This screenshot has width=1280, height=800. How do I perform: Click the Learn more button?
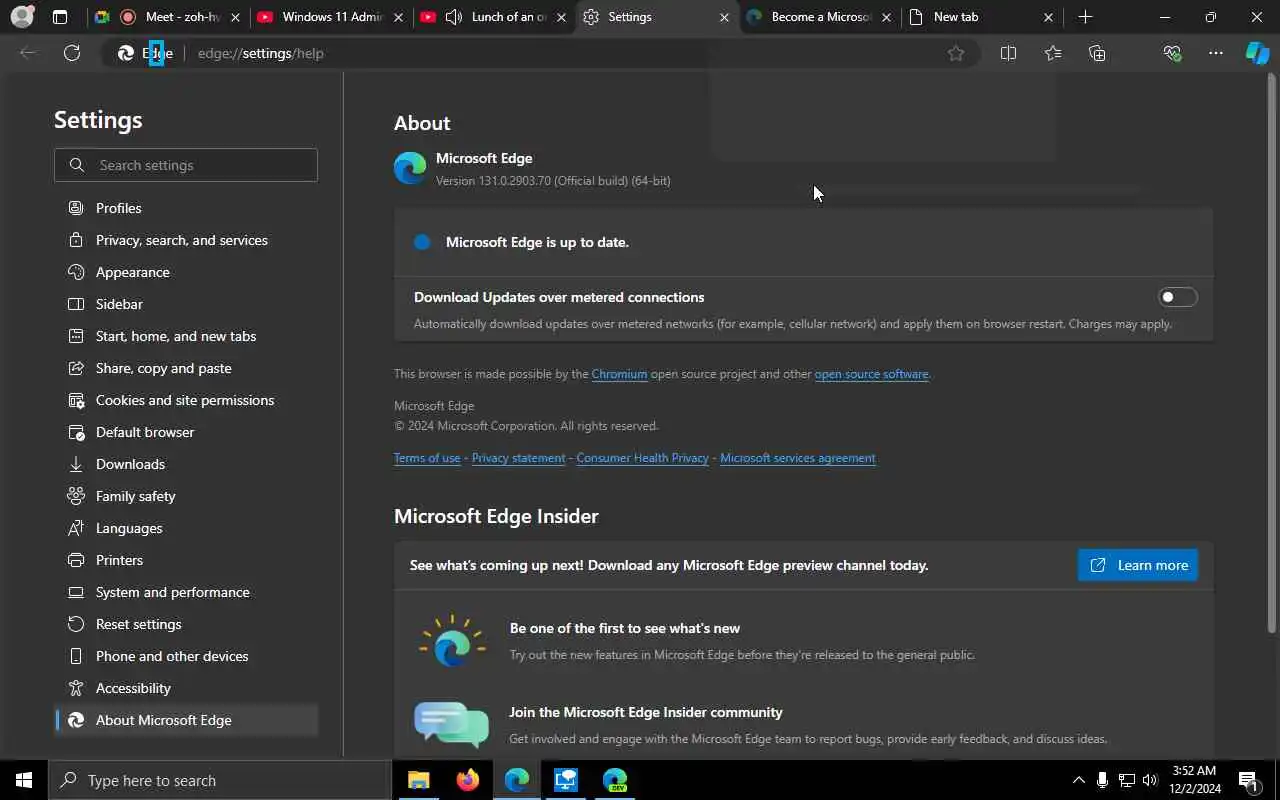pos(1138,565)
